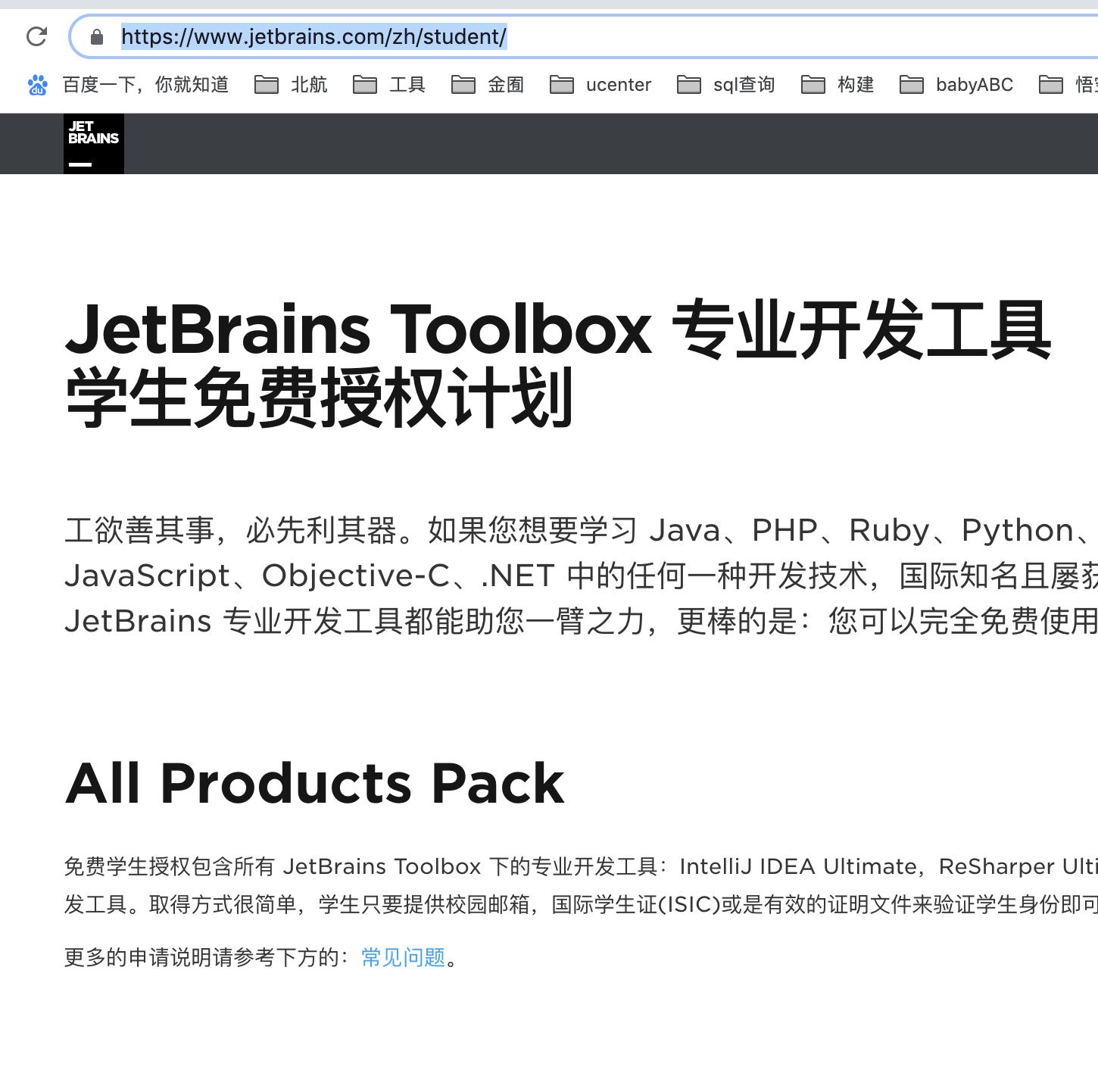Open the 北航 bookmark folder
Image resolution: width=1098 pixels, height=1092 pixels.
(x=291, y=85)
